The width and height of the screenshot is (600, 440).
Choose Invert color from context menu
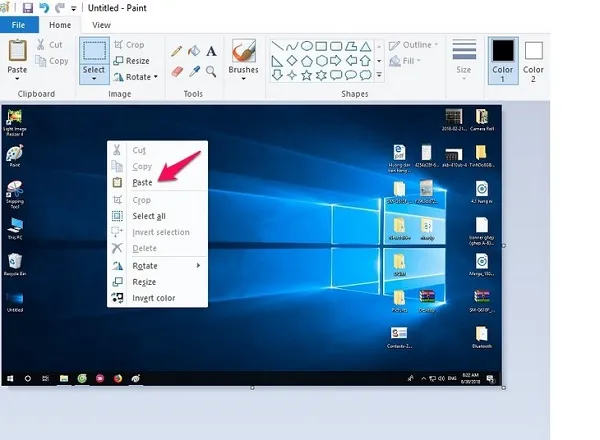[153, 298]
